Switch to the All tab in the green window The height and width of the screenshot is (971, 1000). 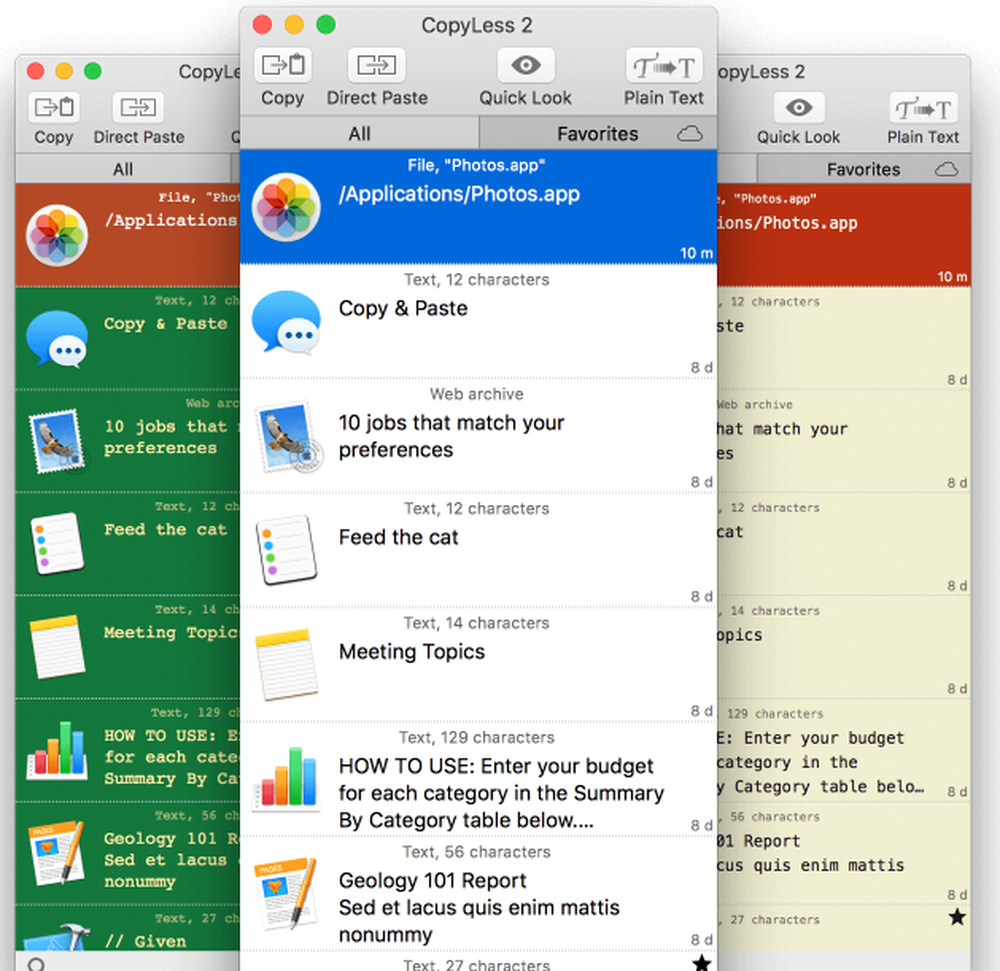(x=123, y=170)
